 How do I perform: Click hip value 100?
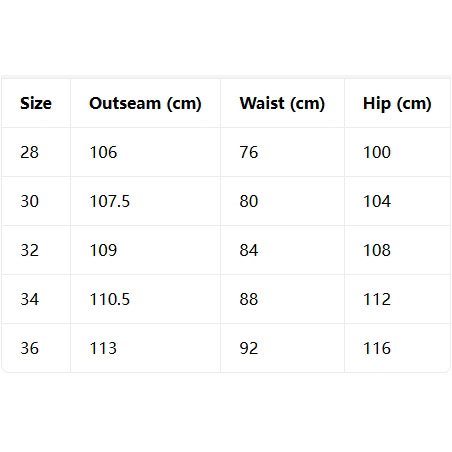click(x=377, y=152)
